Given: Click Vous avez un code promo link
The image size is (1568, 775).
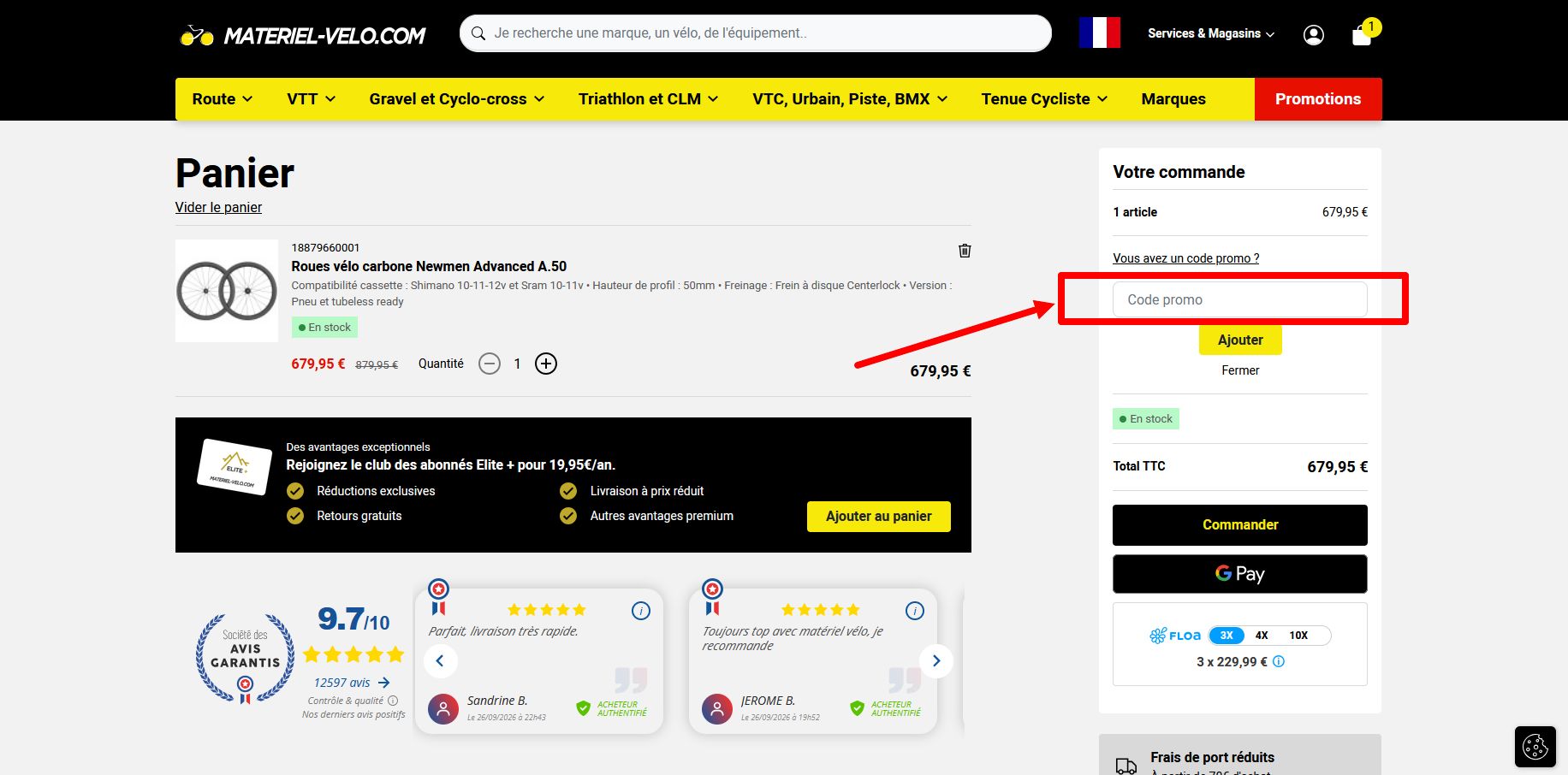Looking at the screenshot, I should click(1185, 258).
